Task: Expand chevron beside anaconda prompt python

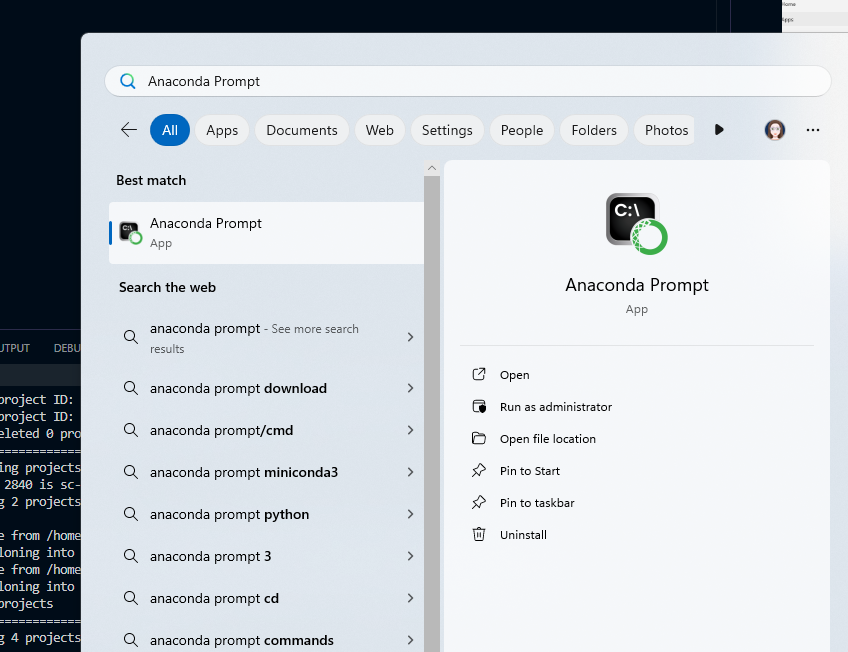Action: point(410,514)
